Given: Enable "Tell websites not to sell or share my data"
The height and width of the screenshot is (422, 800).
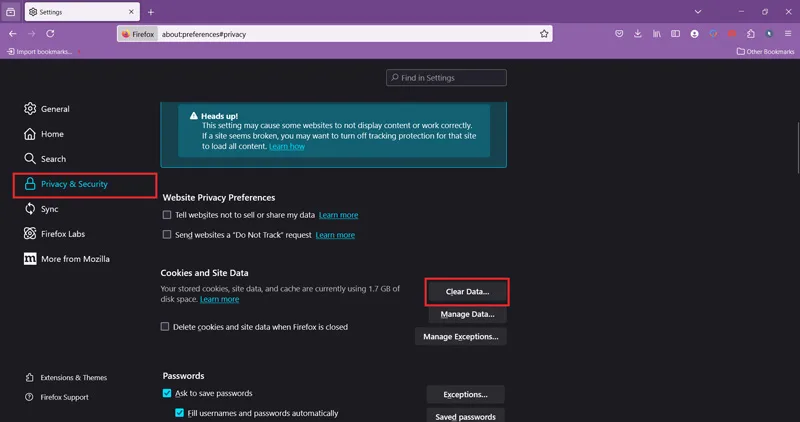Looking at the screenshot, I should coord(167,215).
